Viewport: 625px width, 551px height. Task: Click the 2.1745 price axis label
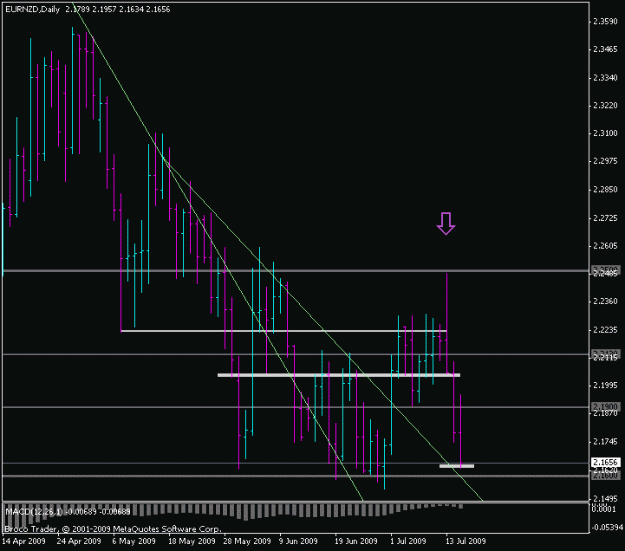pyautogui.click(x=605, y=442)
